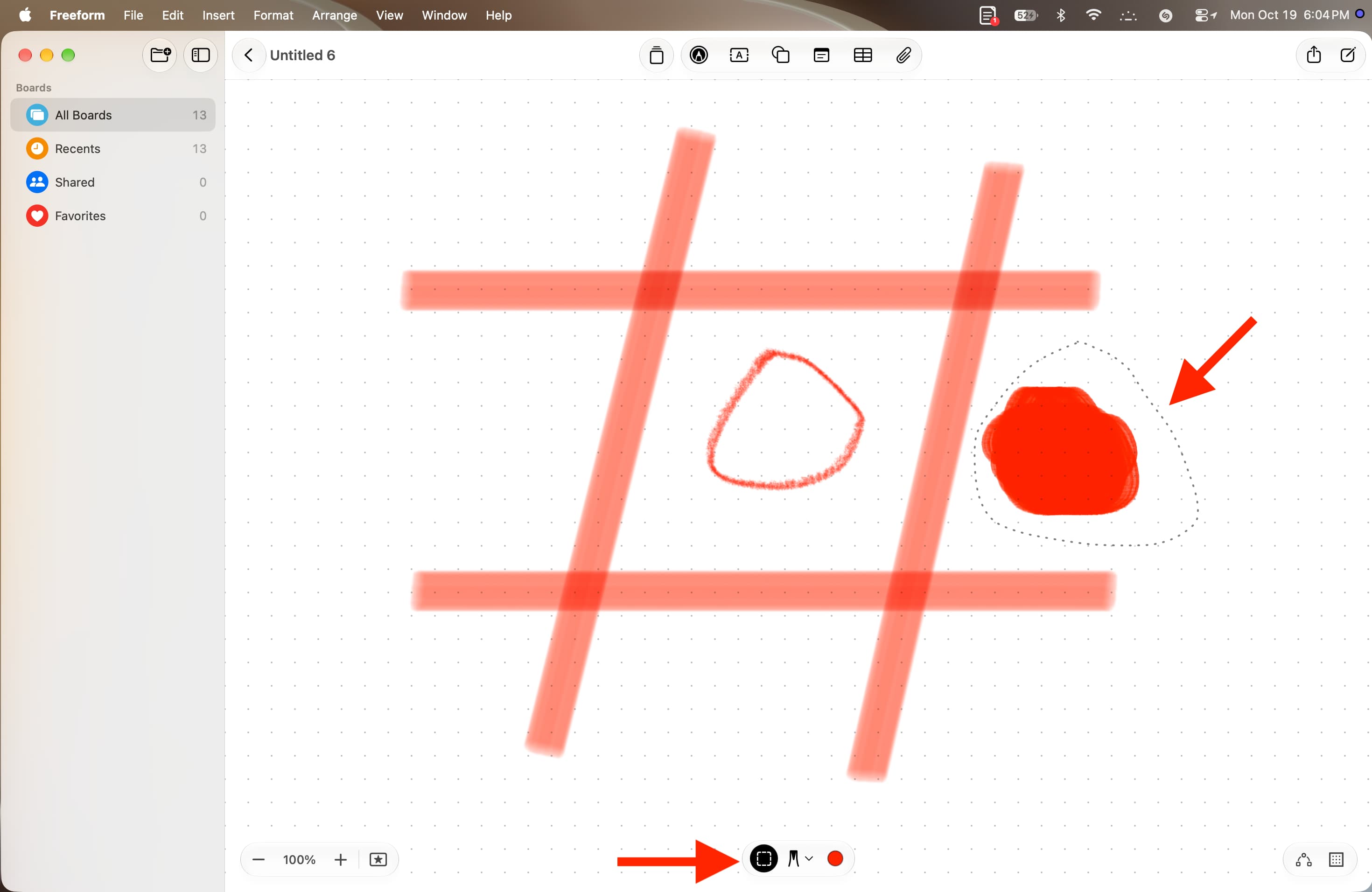Toggle the sidebar visibility button

coord(201,56)
